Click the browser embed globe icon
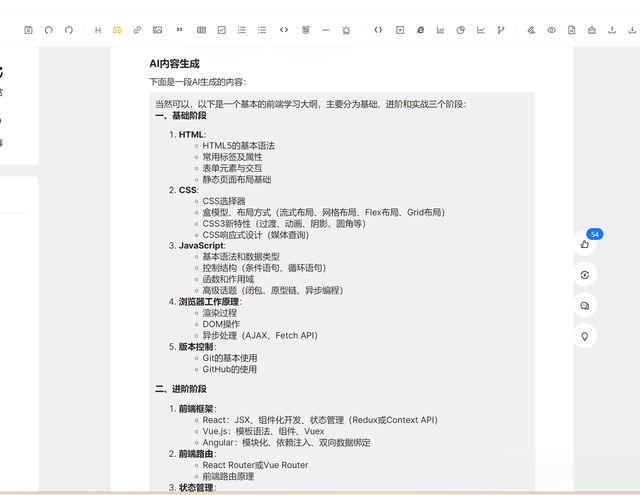The height and width of the screenshot is (495, 640). 420,30
